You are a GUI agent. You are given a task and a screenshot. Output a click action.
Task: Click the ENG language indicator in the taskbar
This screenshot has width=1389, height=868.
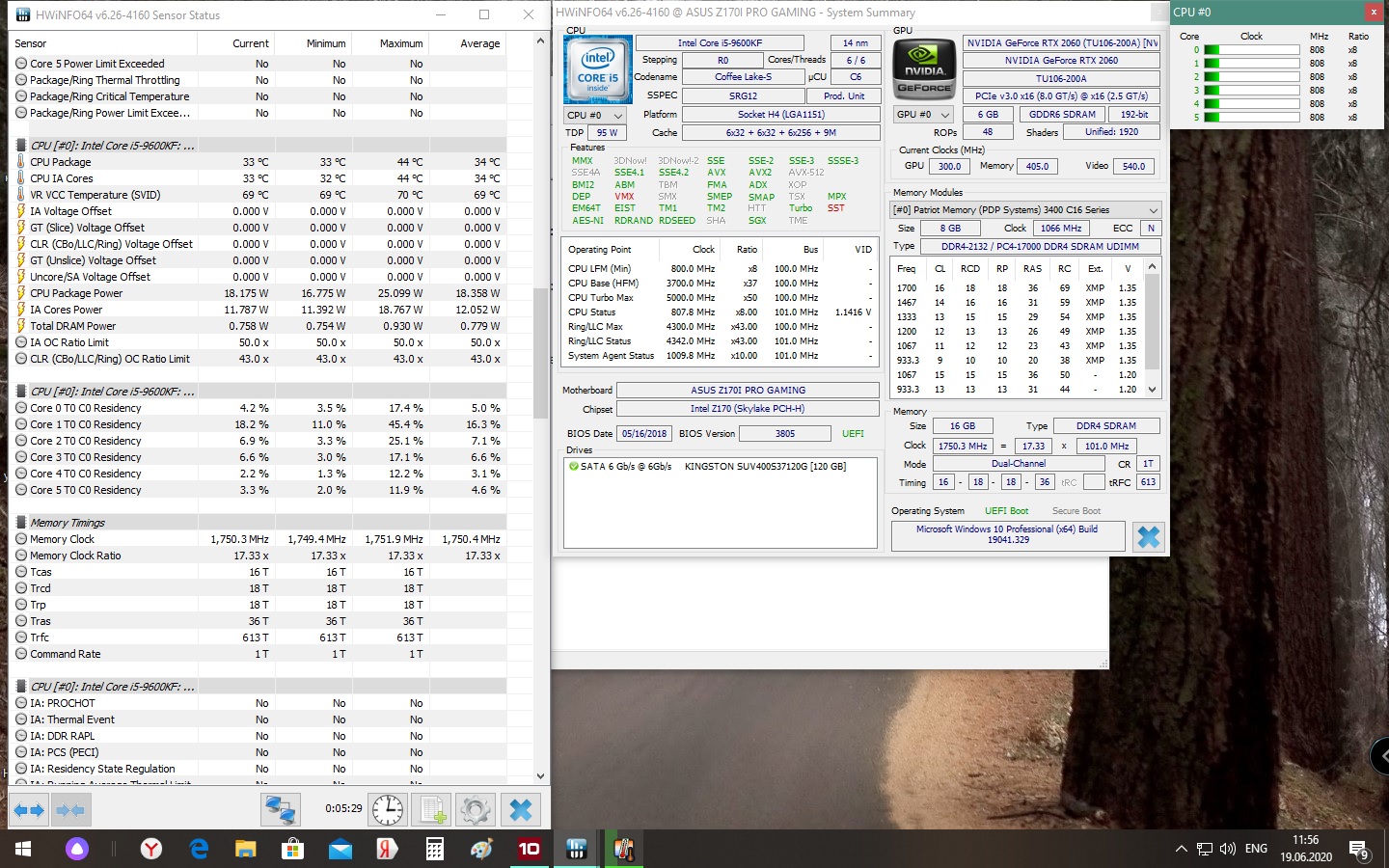click(x=1256, y=849)
